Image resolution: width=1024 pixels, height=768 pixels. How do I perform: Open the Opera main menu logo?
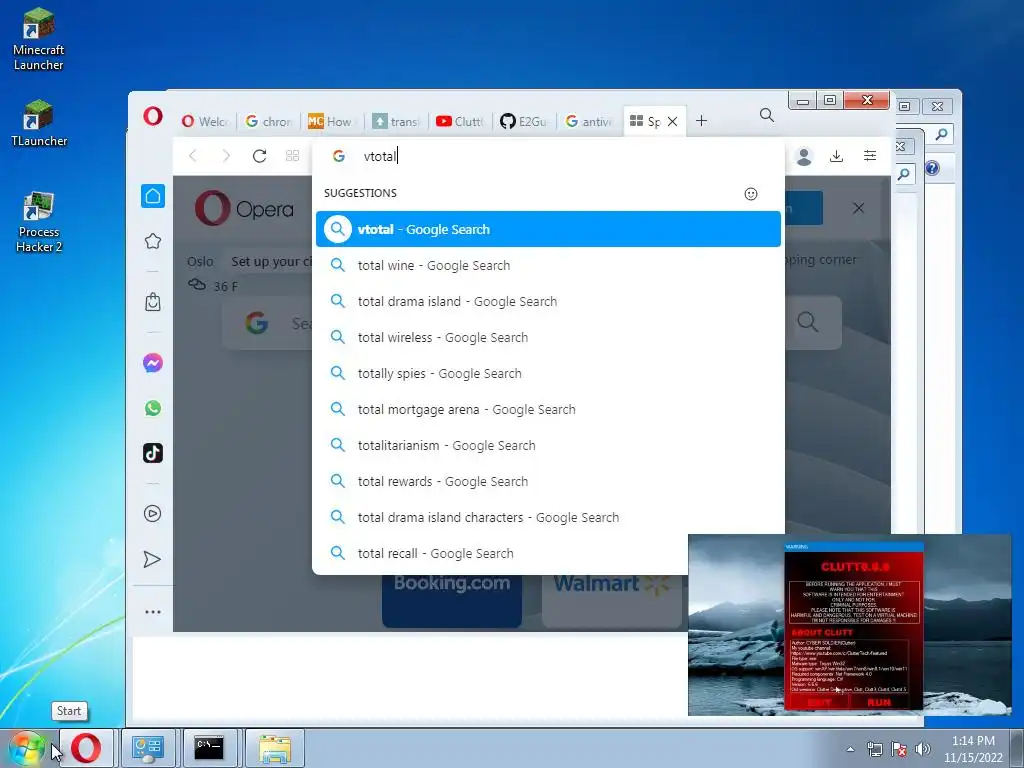point(153,117)
